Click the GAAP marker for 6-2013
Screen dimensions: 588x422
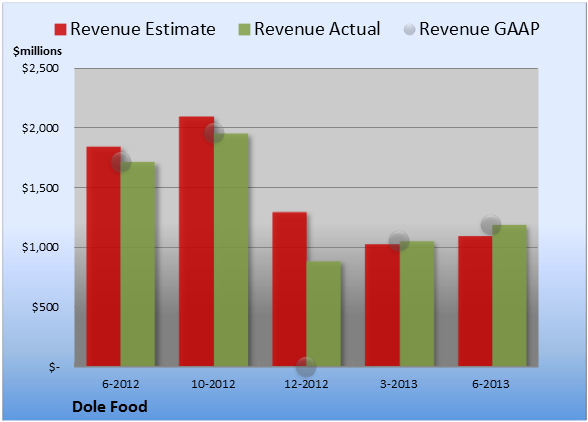pyautogui.click(x=491, y=225)
